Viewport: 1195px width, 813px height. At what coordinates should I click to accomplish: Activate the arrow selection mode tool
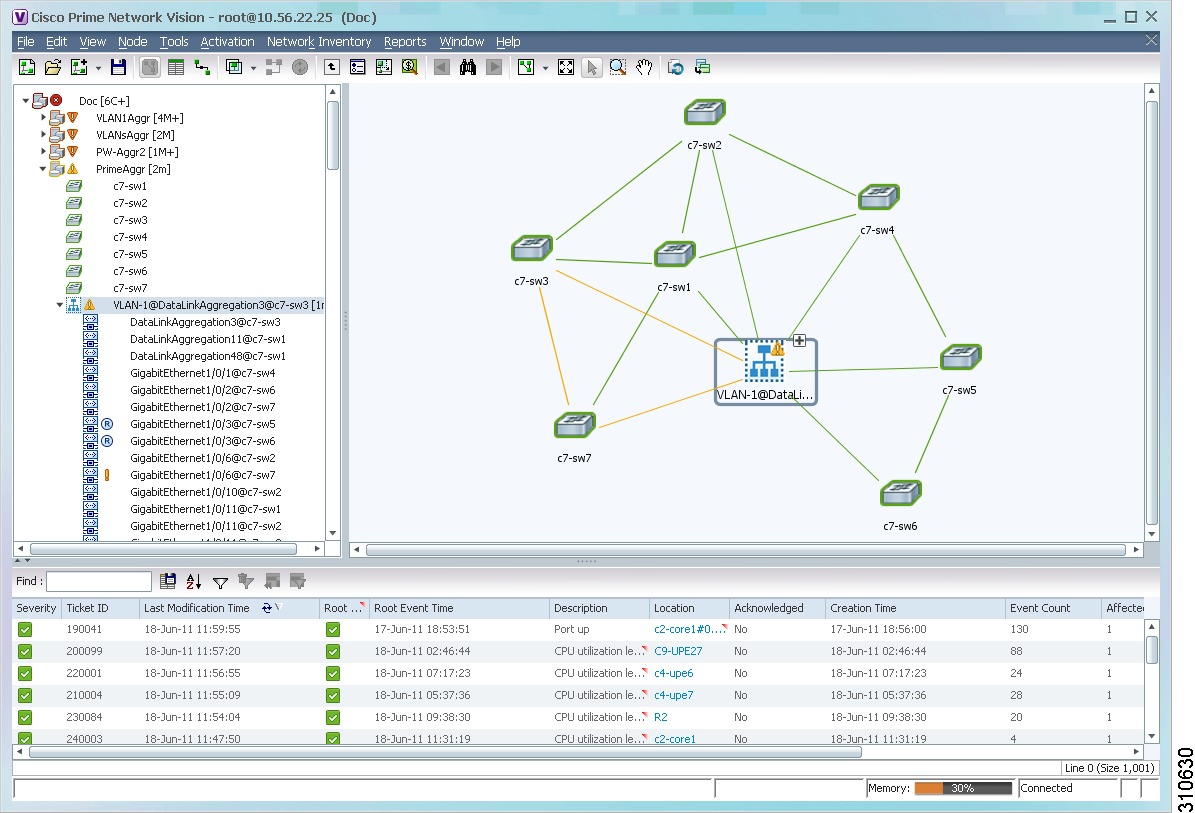click(x=591, y=68)
